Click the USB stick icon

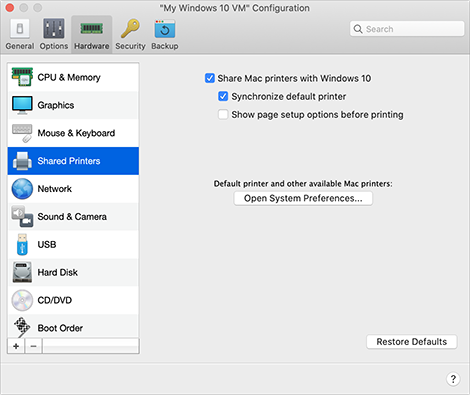[22, 244]
